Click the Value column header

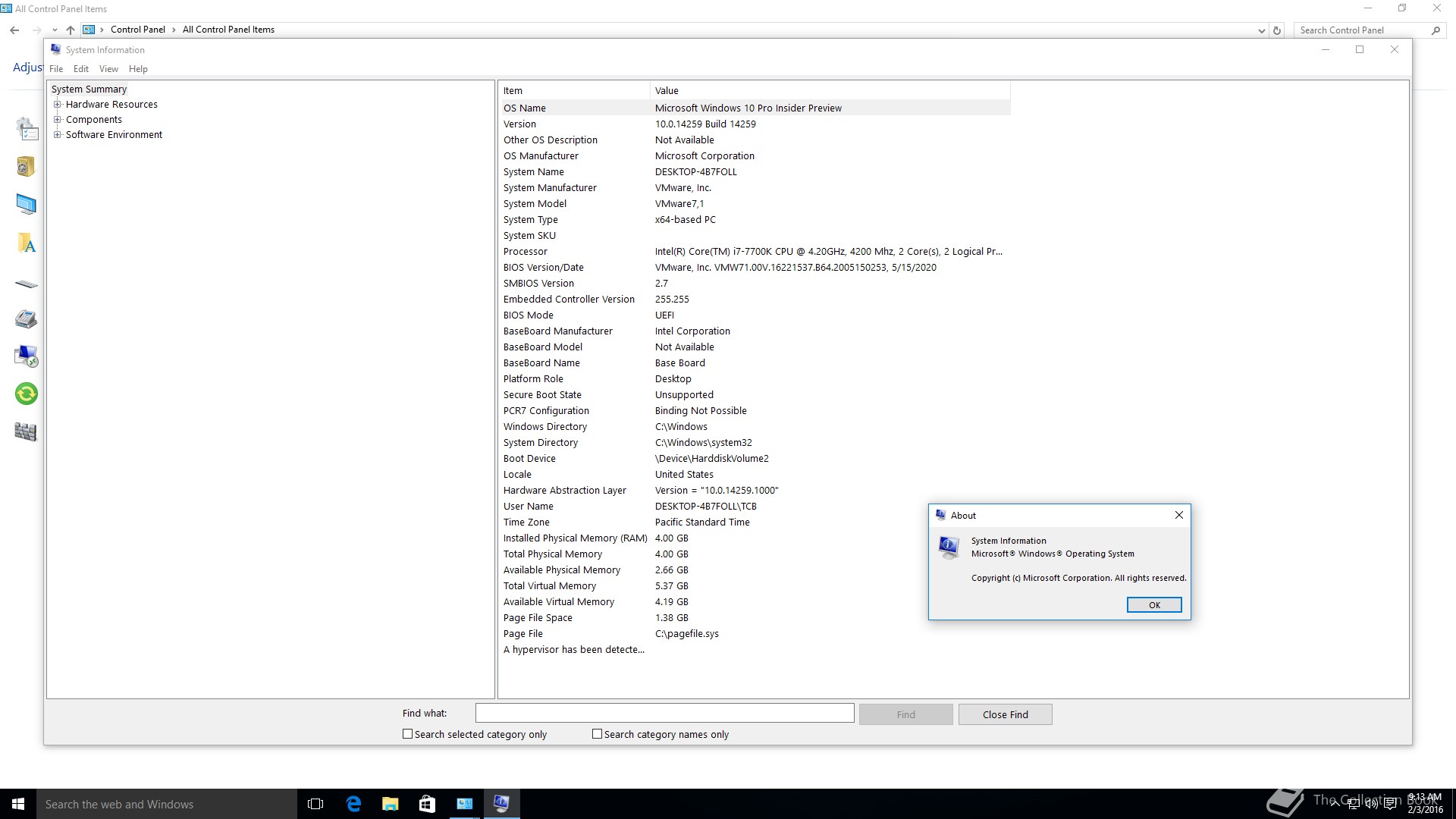coord(830,91)
